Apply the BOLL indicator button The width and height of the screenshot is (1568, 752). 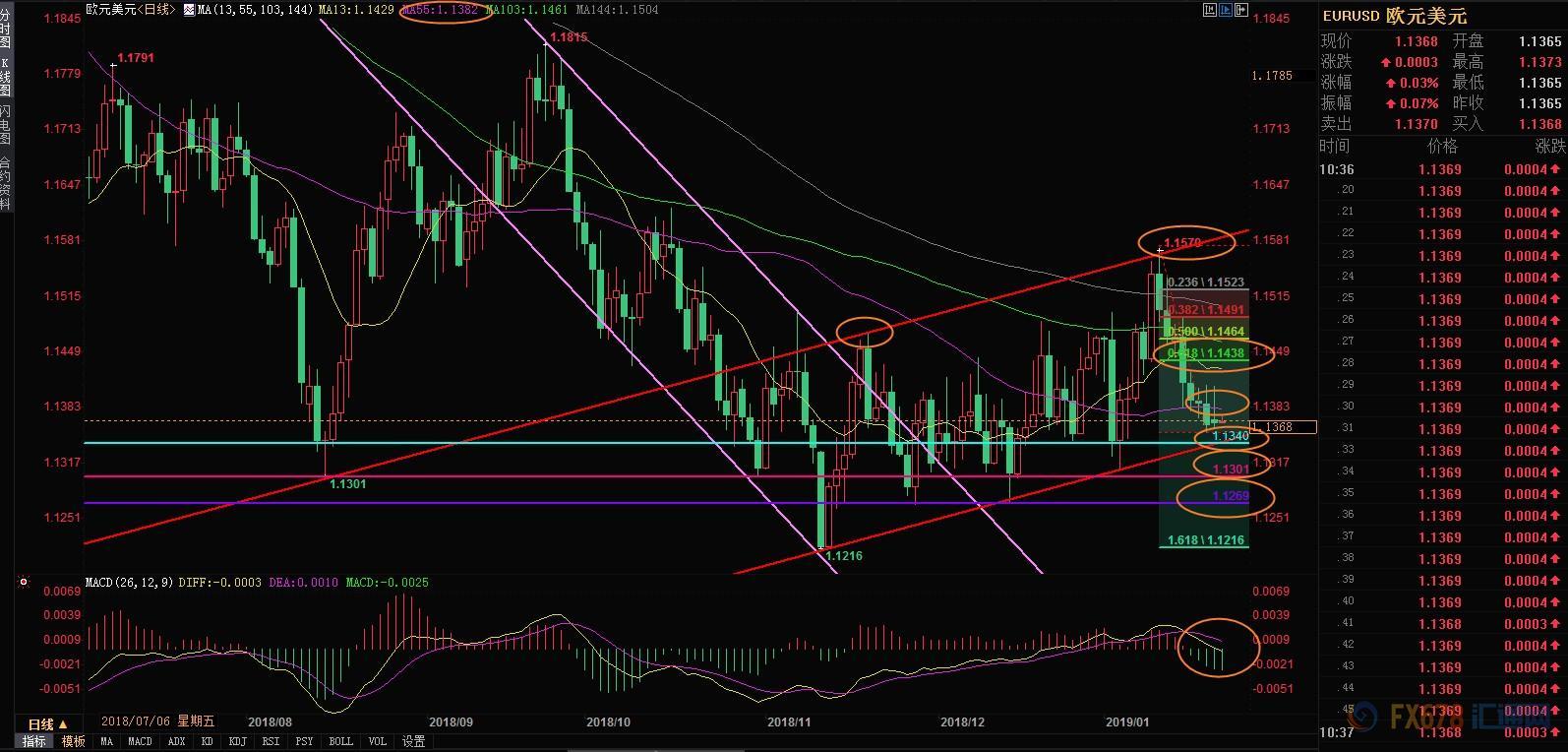click(340, 741)
